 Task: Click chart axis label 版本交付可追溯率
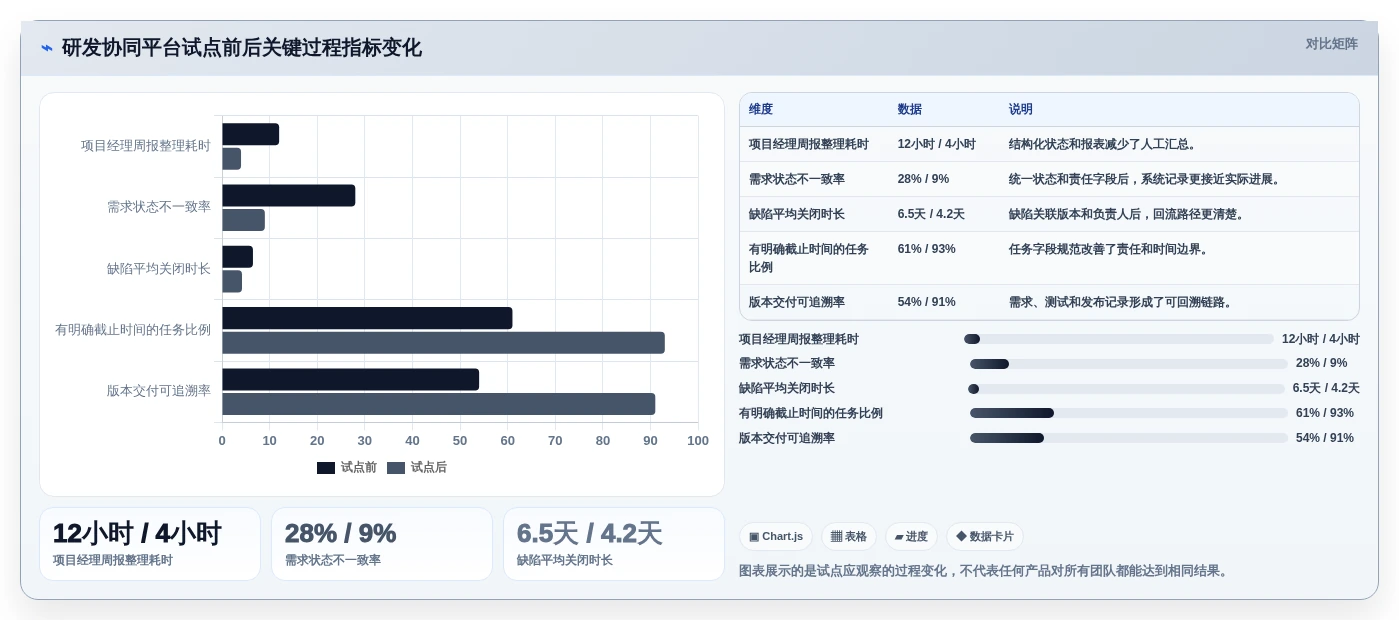tap(159, 391)
